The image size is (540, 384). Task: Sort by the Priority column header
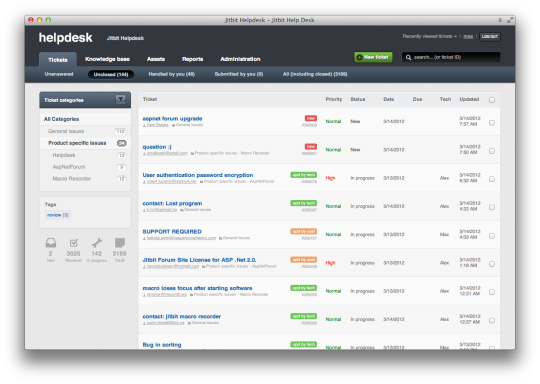(334, 99)
